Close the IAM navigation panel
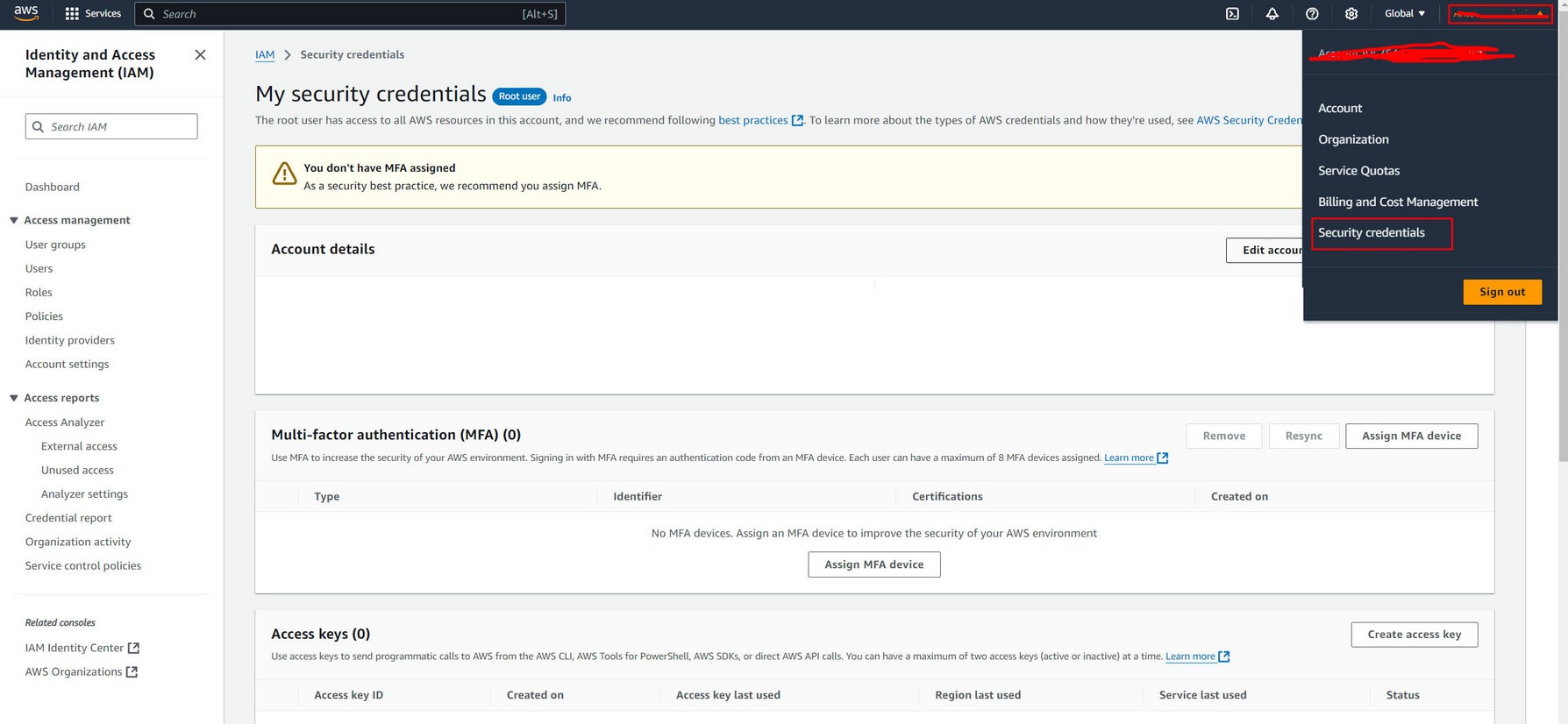 [x=200, y=54]
